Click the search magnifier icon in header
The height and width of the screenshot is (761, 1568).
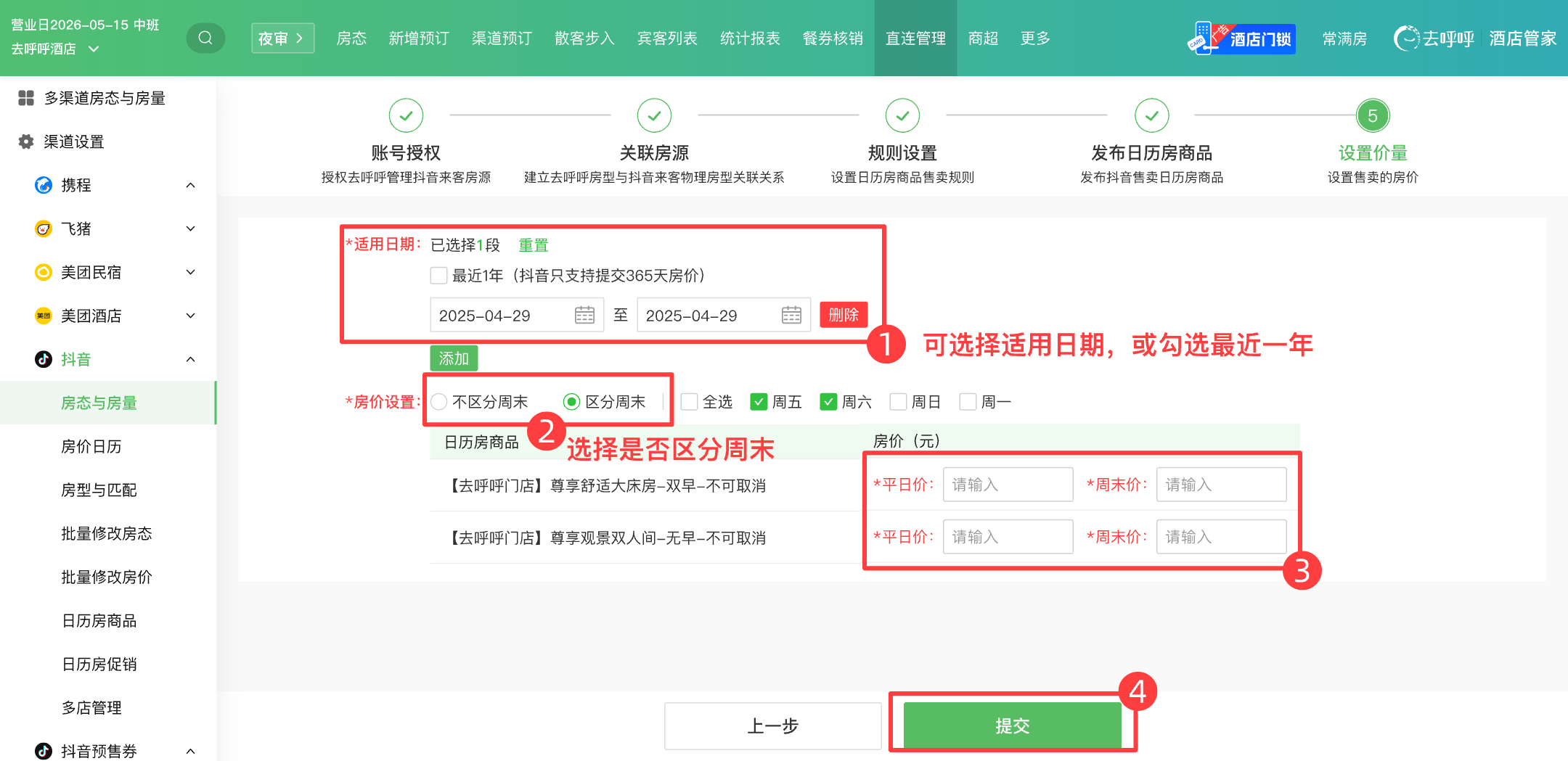pyautogui.click(x=205, y=38)
